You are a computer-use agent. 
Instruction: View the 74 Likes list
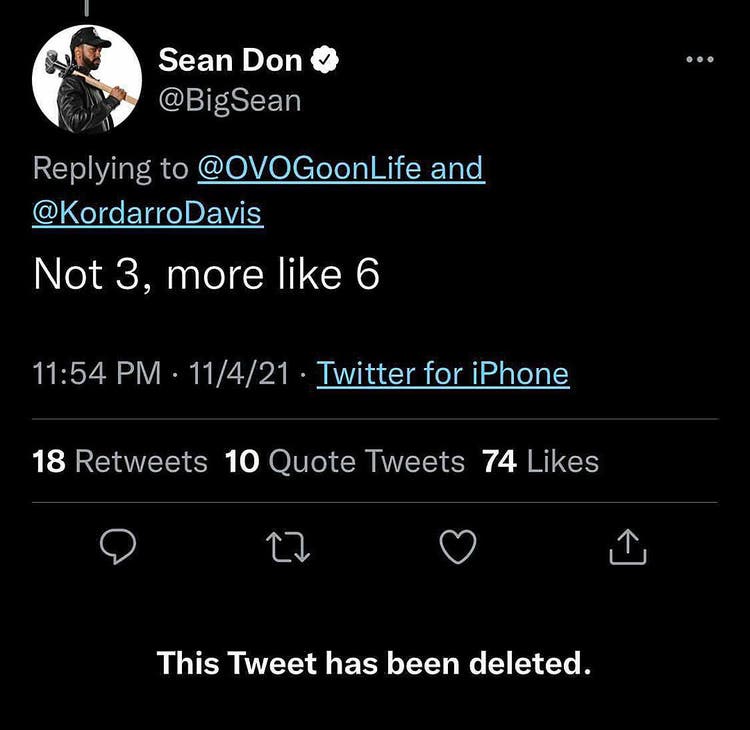point(540,462)
